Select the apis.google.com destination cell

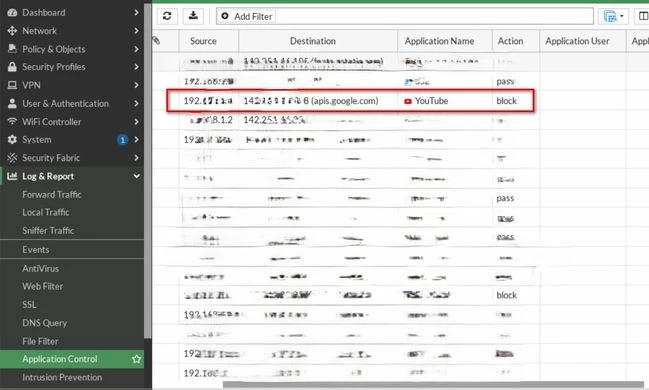point(311,101)
